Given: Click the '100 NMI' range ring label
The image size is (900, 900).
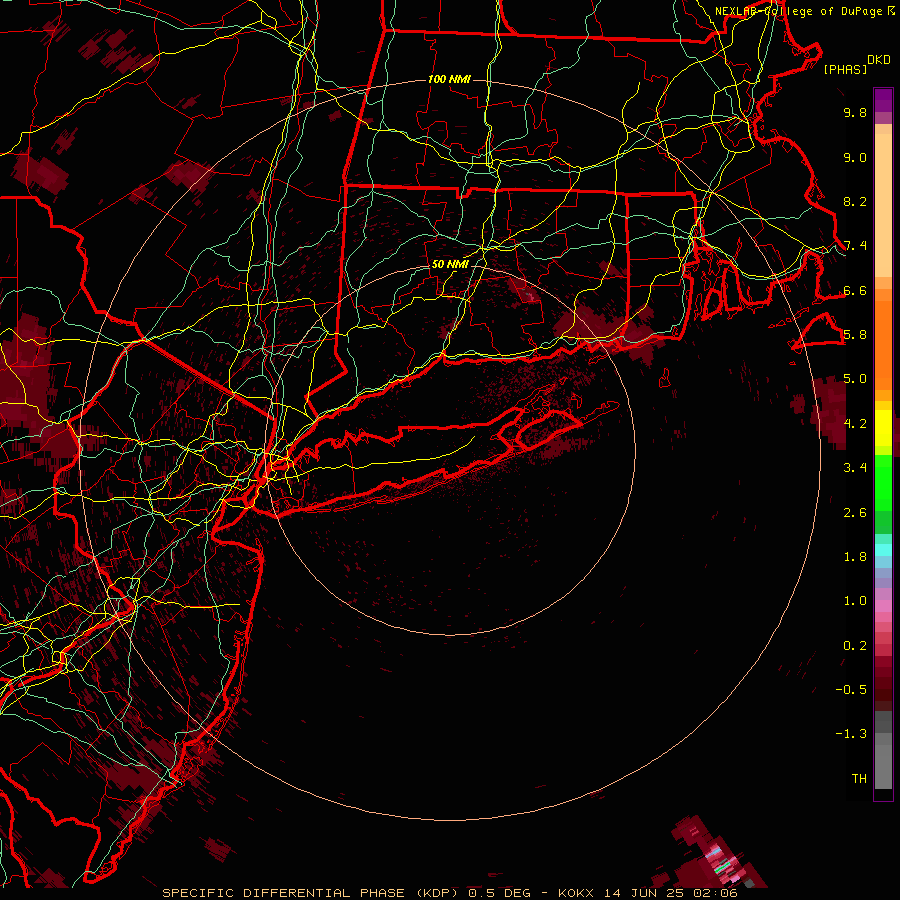Looking at the screenshot, I should (x=449, y=79).
